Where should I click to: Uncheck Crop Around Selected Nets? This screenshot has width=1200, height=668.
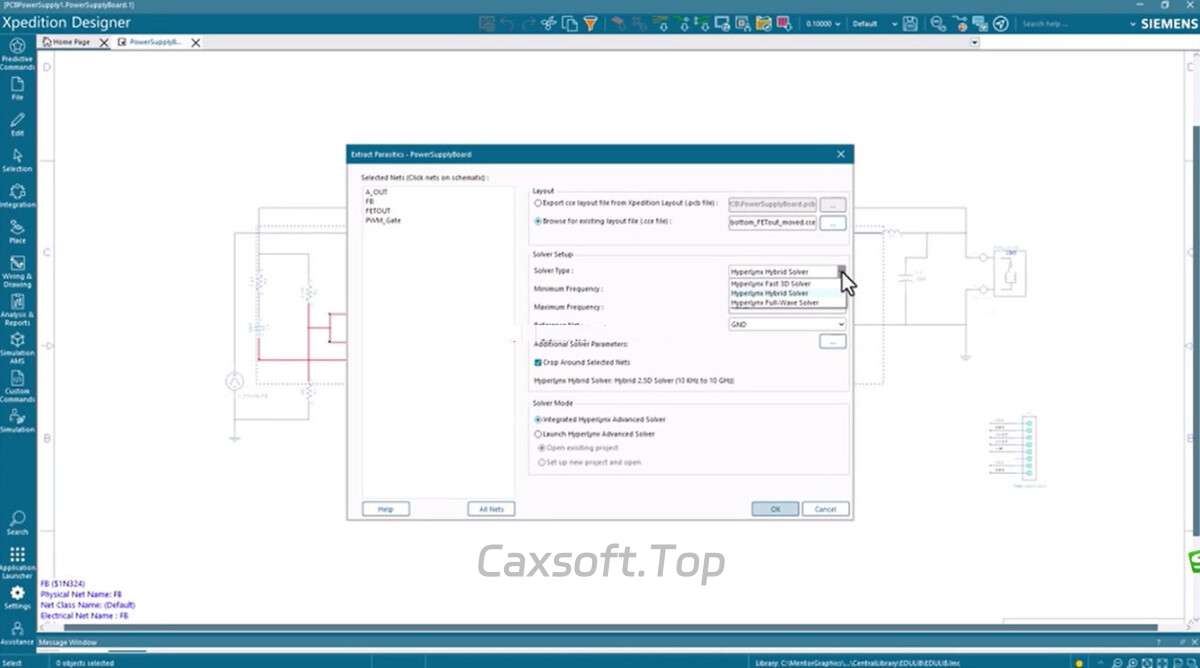[539, 362]
